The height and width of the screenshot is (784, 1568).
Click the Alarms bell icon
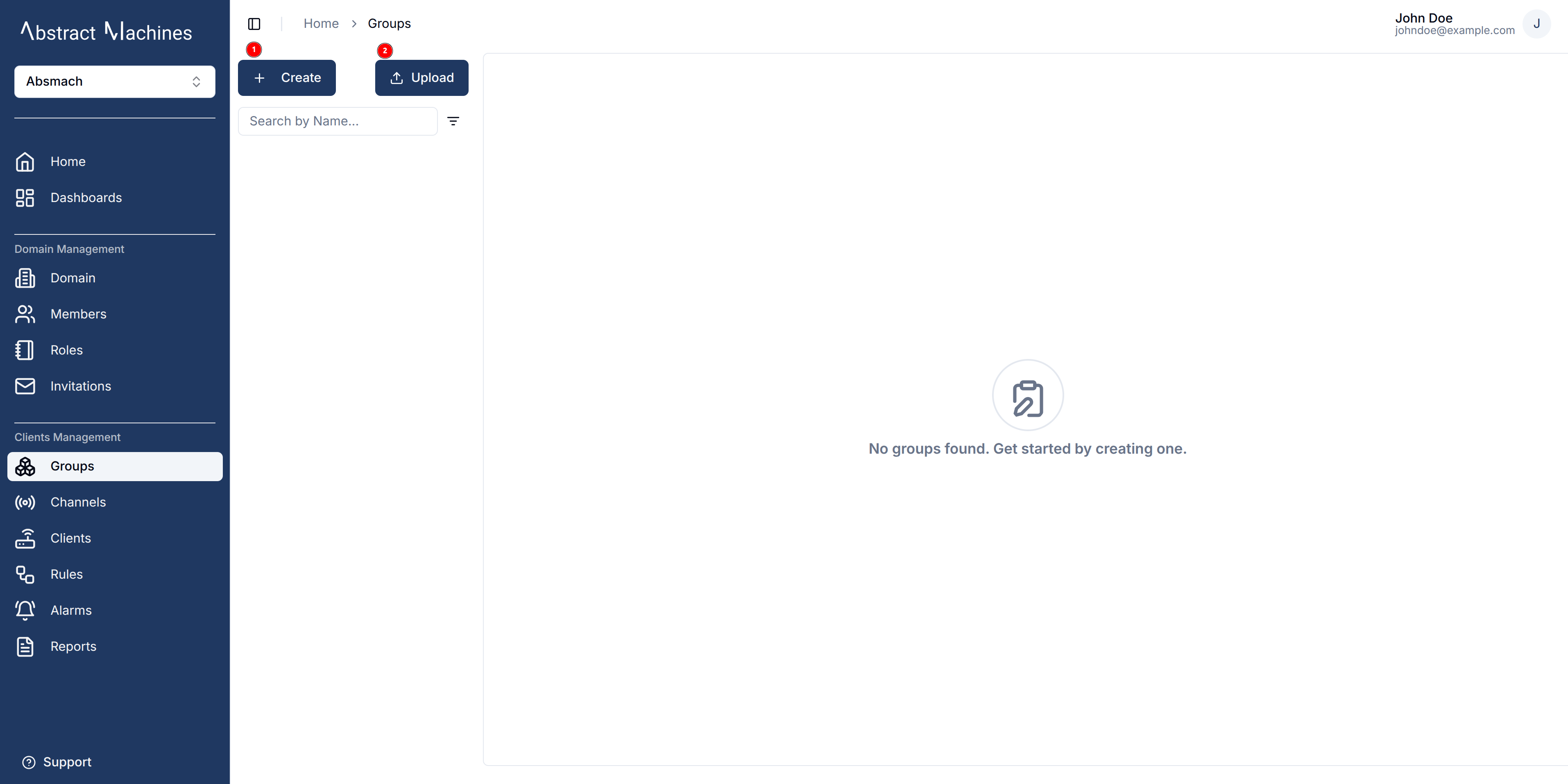coord(25,610)
